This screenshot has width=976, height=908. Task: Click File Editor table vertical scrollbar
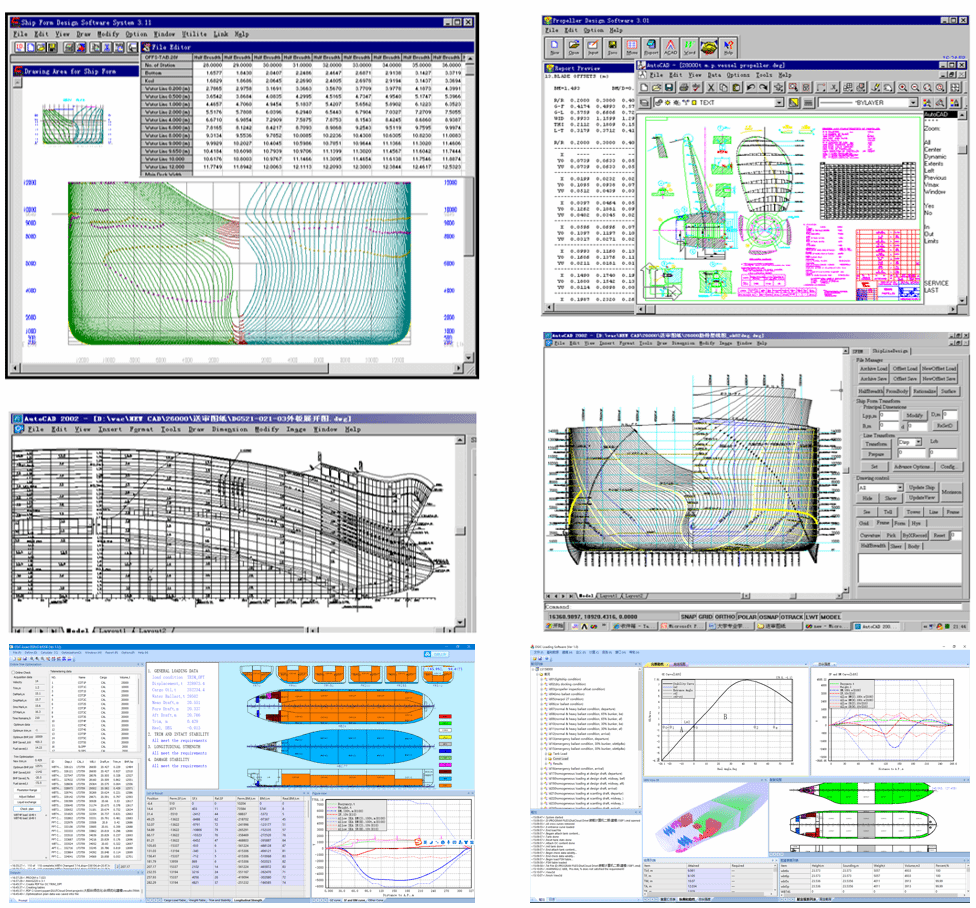pyautogui.click(x=469, y=110)
